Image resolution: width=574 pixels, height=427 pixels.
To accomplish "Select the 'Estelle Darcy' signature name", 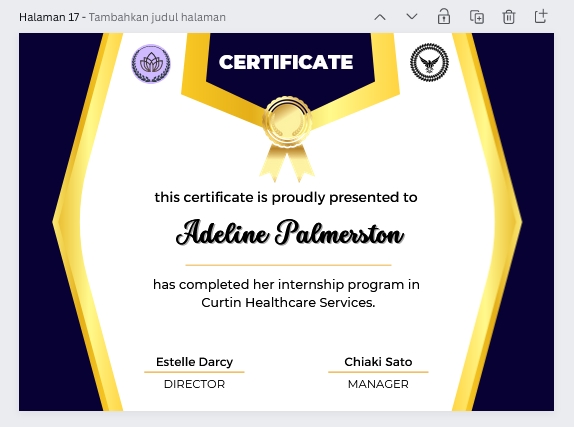I will tap(194, 362).
